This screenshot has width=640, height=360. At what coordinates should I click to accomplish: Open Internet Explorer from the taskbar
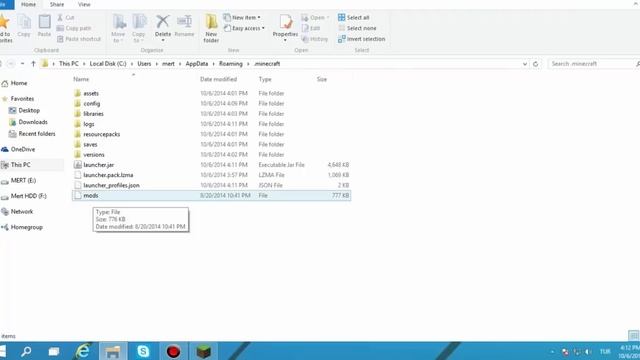83,351
